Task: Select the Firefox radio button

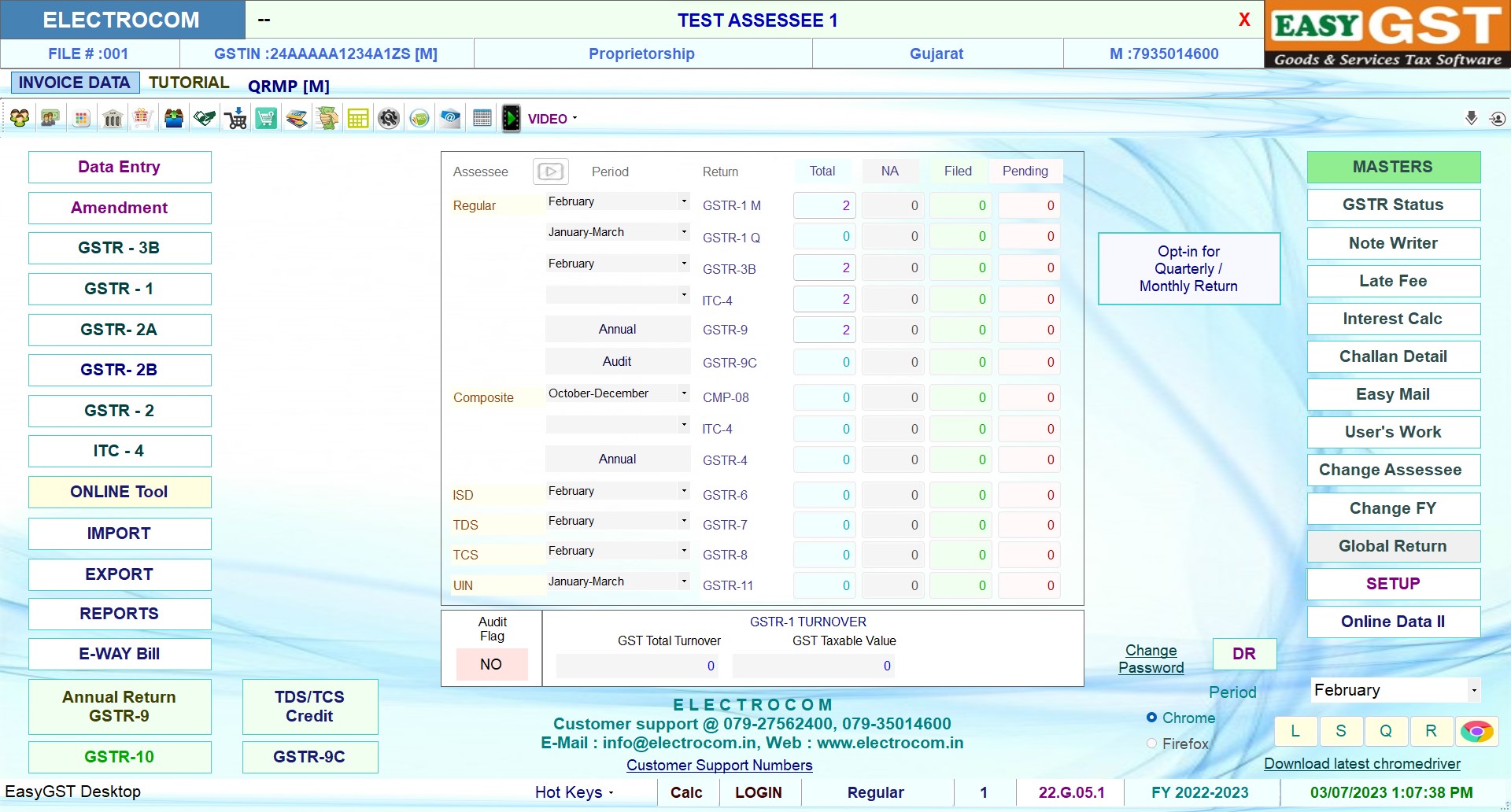Action: pos(1151,744)
